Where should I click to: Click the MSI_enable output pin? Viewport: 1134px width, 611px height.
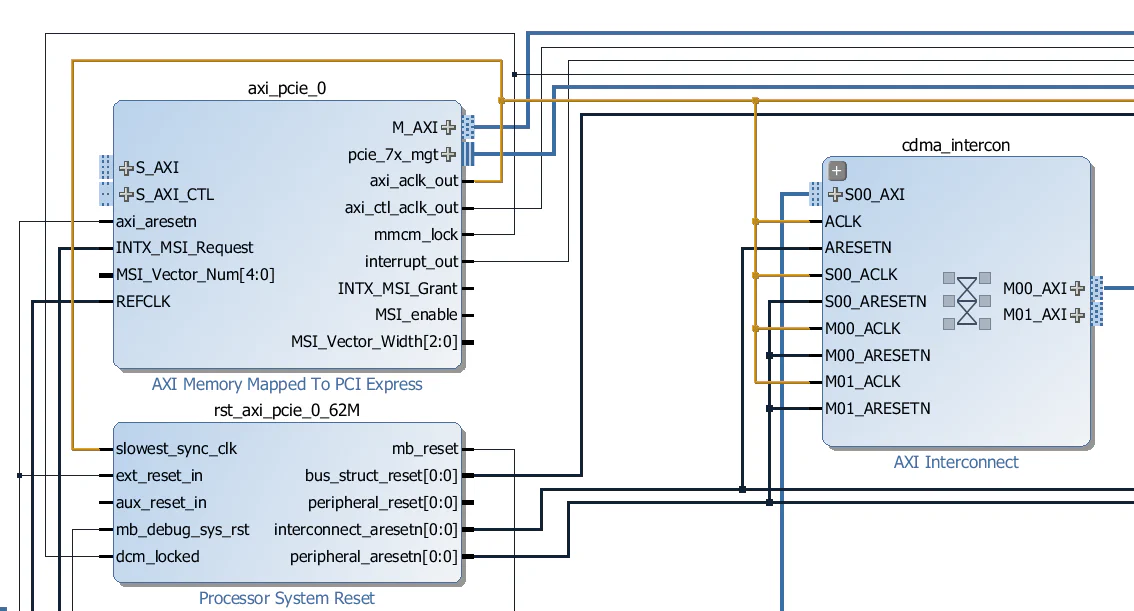tap(468, 314)
